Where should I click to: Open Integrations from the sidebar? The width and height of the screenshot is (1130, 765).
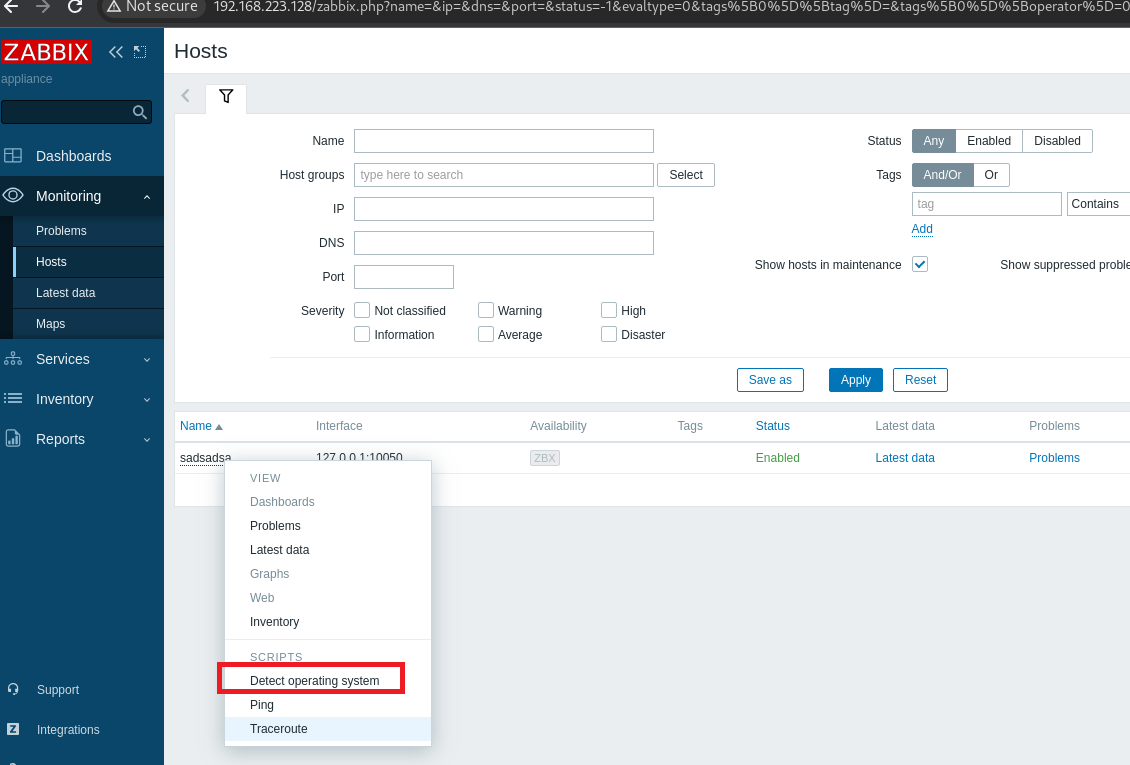68,730
